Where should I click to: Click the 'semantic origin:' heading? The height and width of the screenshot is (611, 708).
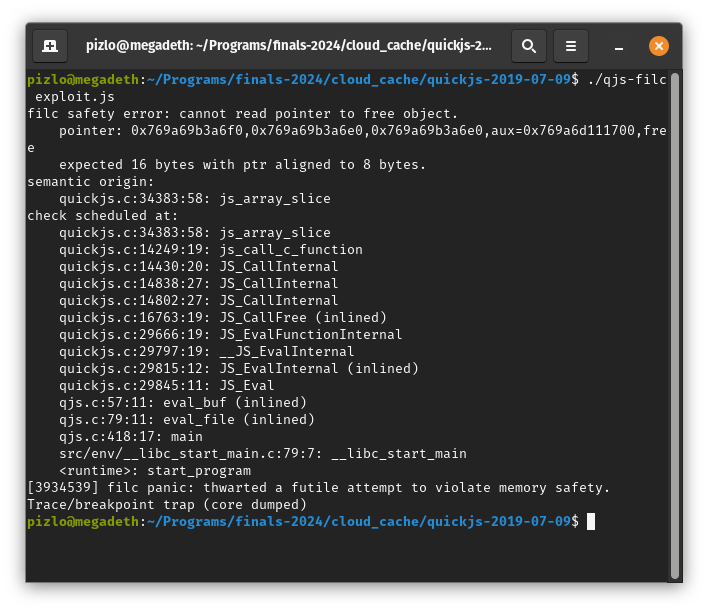click(90, 182)
